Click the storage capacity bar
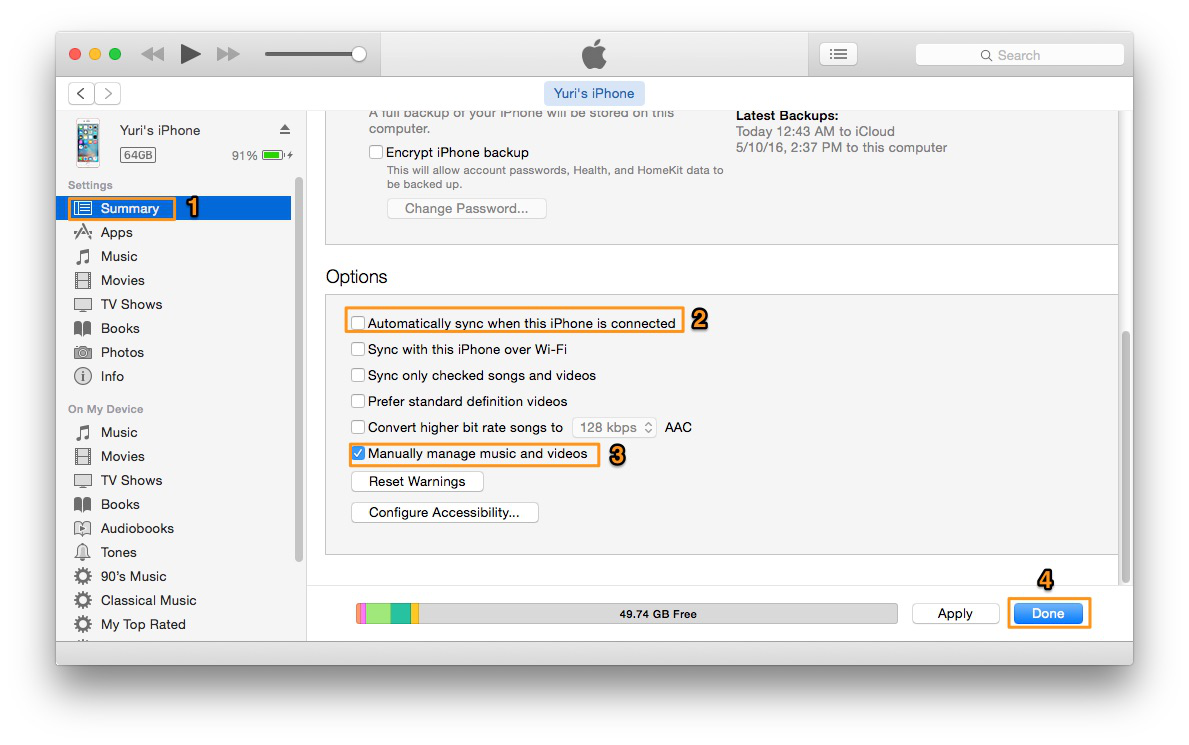Viewport: 1189px width, 745px height. coord(626,614)
